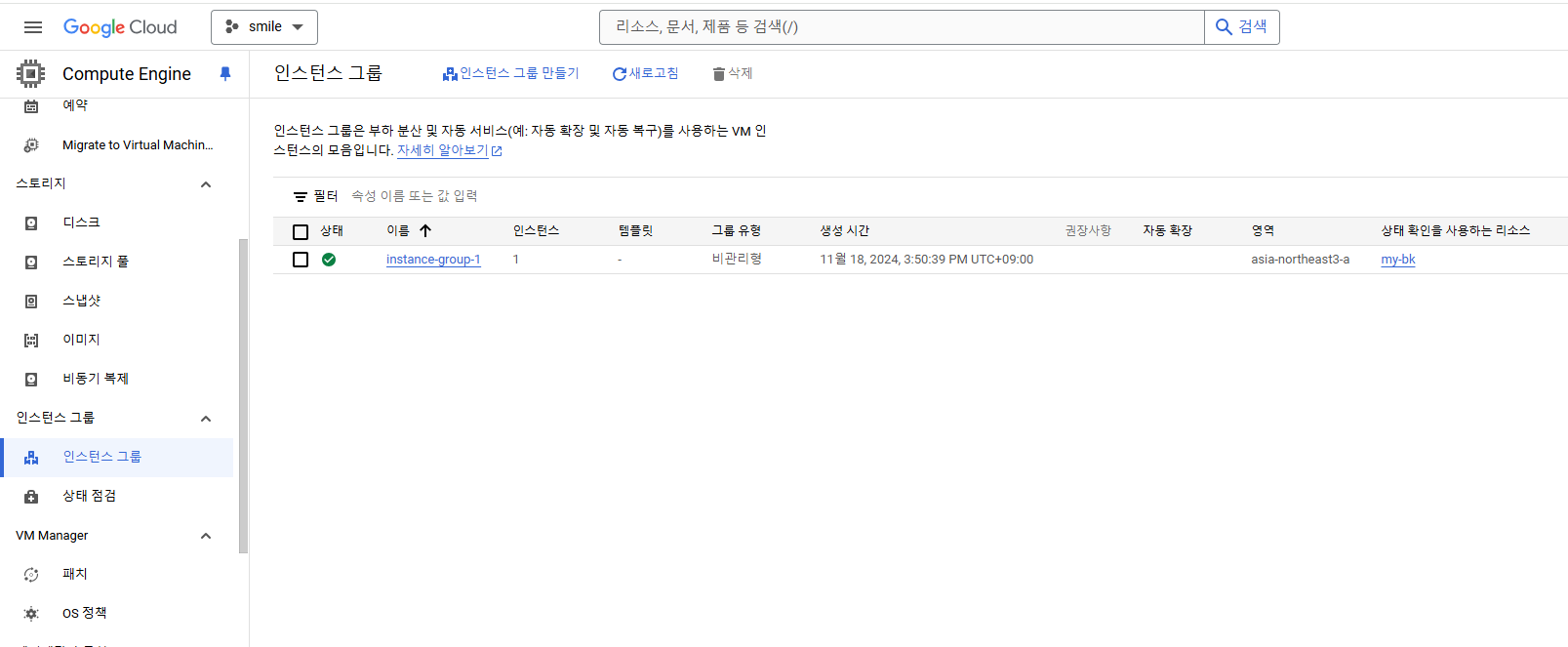Toggle the Compute Engine pin icon
Screen dimensions: 1568x647
225,74
